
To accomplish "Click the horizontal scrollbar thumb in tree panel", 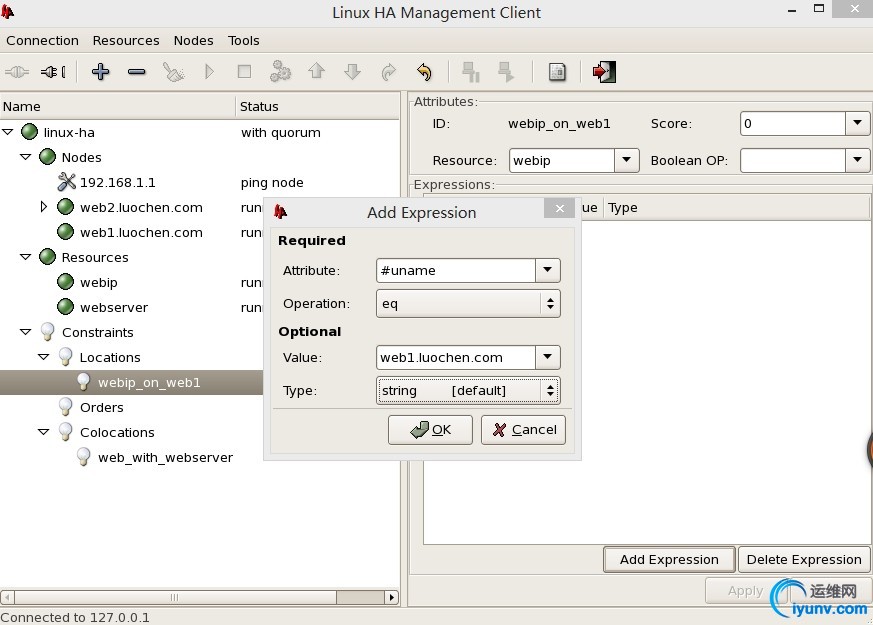I will click(x=175, y=598).
